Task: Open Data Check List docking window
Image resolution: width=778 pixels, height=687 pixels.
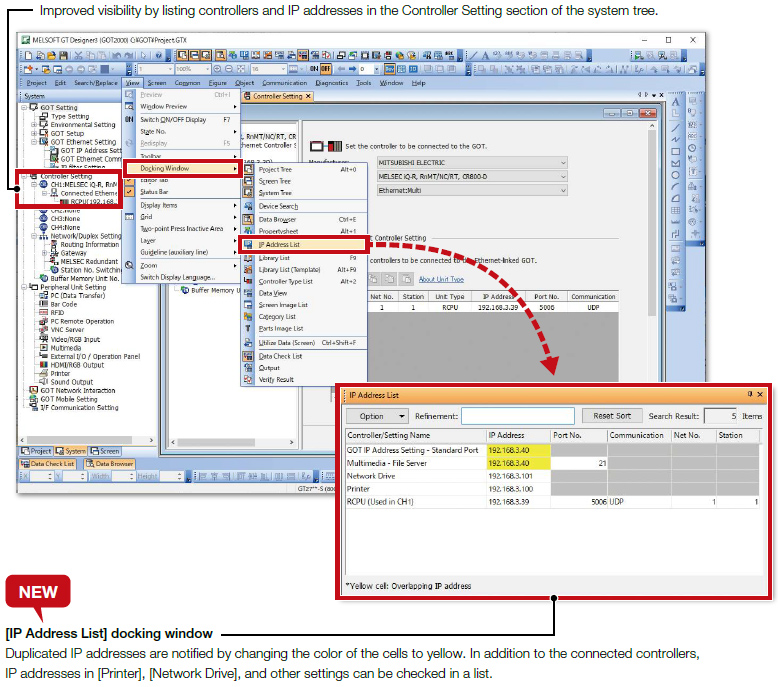Action: (280, 356)
